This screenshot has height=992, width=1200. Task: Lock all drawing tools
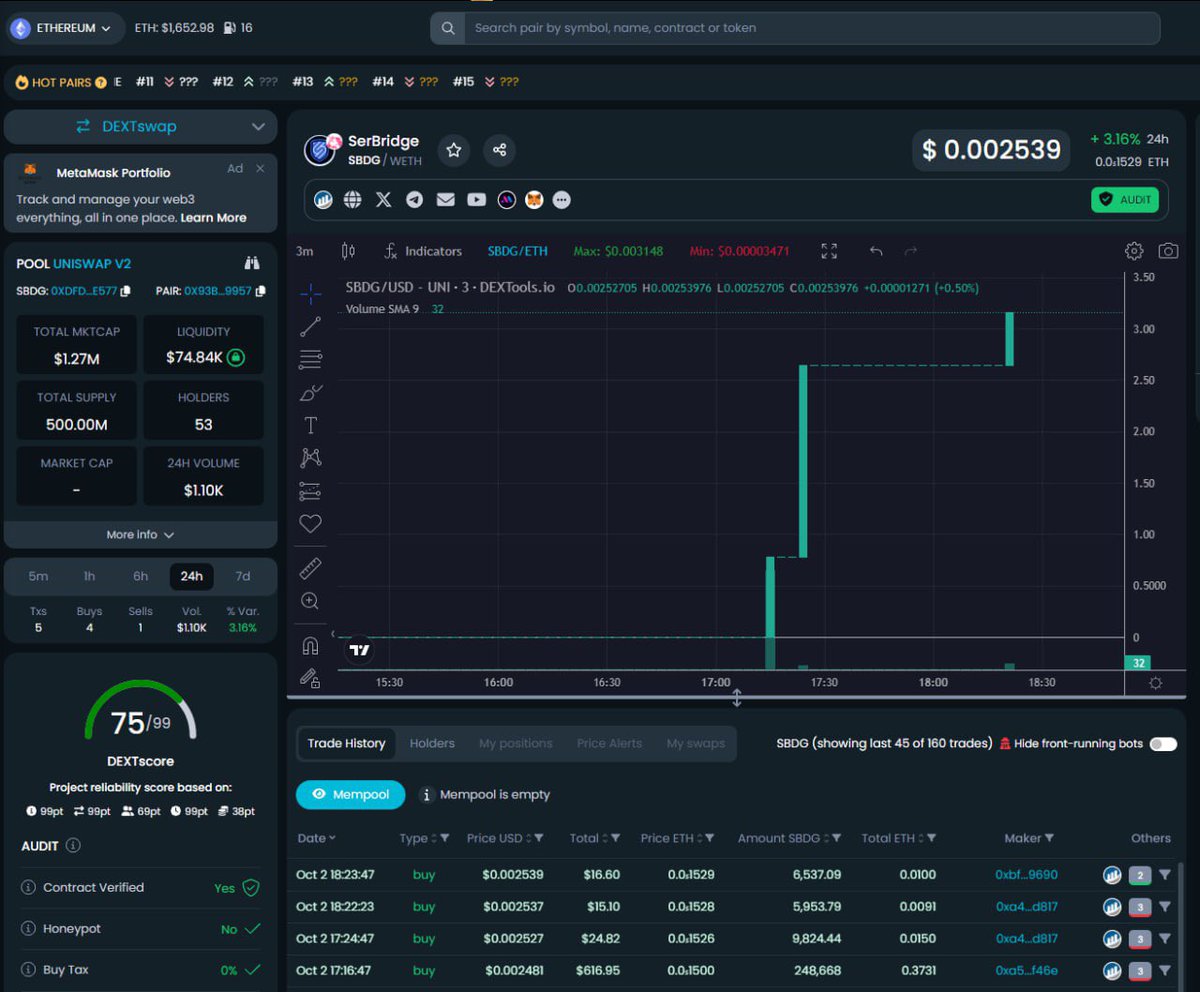(x=311, y=678)
